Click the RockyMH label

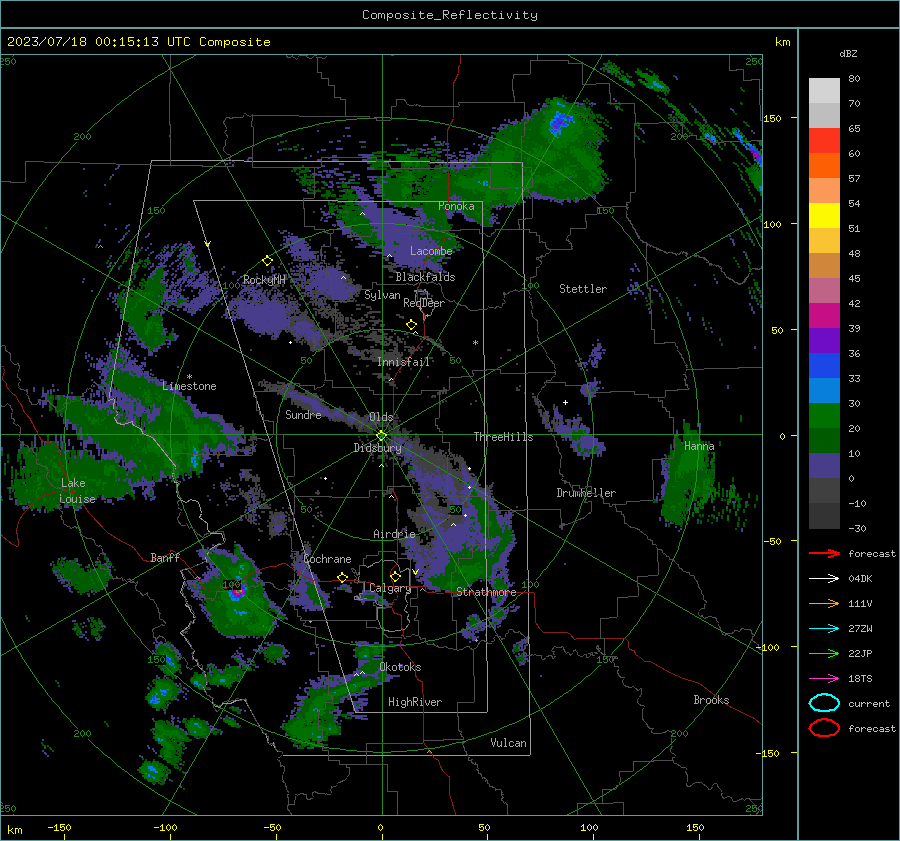tap(264, 280)
